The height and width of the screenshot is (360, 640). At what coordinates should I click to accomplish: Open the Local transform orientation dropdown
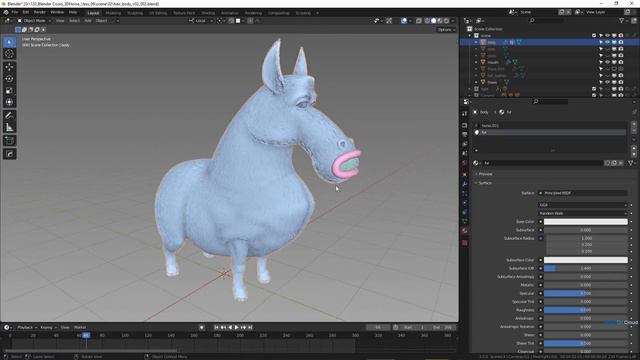[x=201, y=20]
